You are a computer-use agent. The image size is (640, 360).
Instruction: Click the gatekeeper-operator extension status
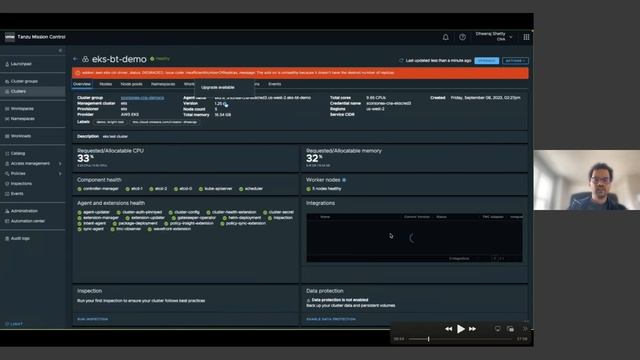click(193, 218)
